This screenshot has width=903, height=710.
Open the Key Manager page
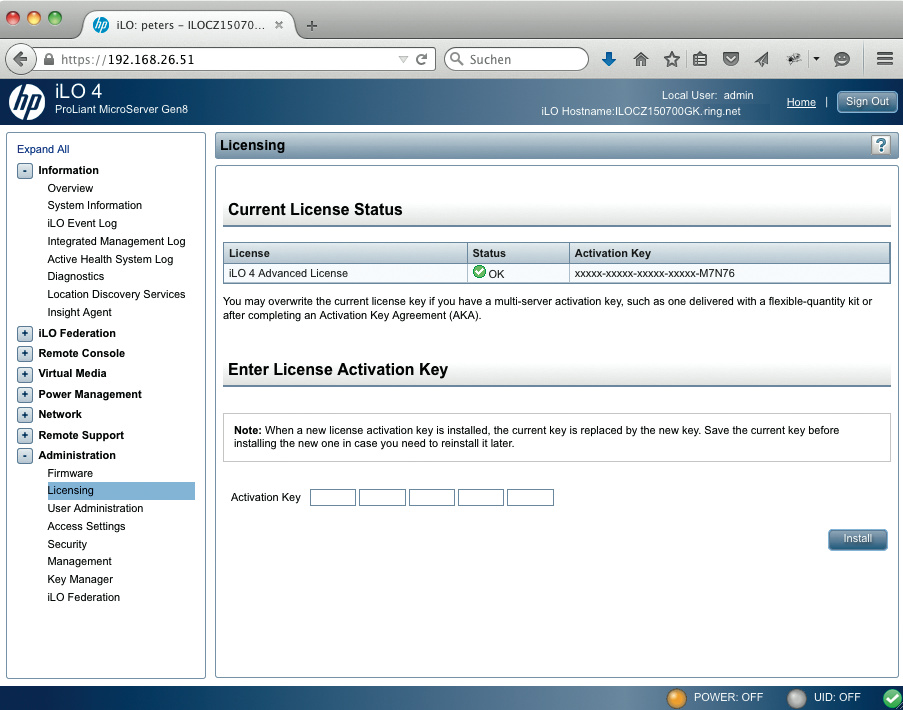point(80,579)
